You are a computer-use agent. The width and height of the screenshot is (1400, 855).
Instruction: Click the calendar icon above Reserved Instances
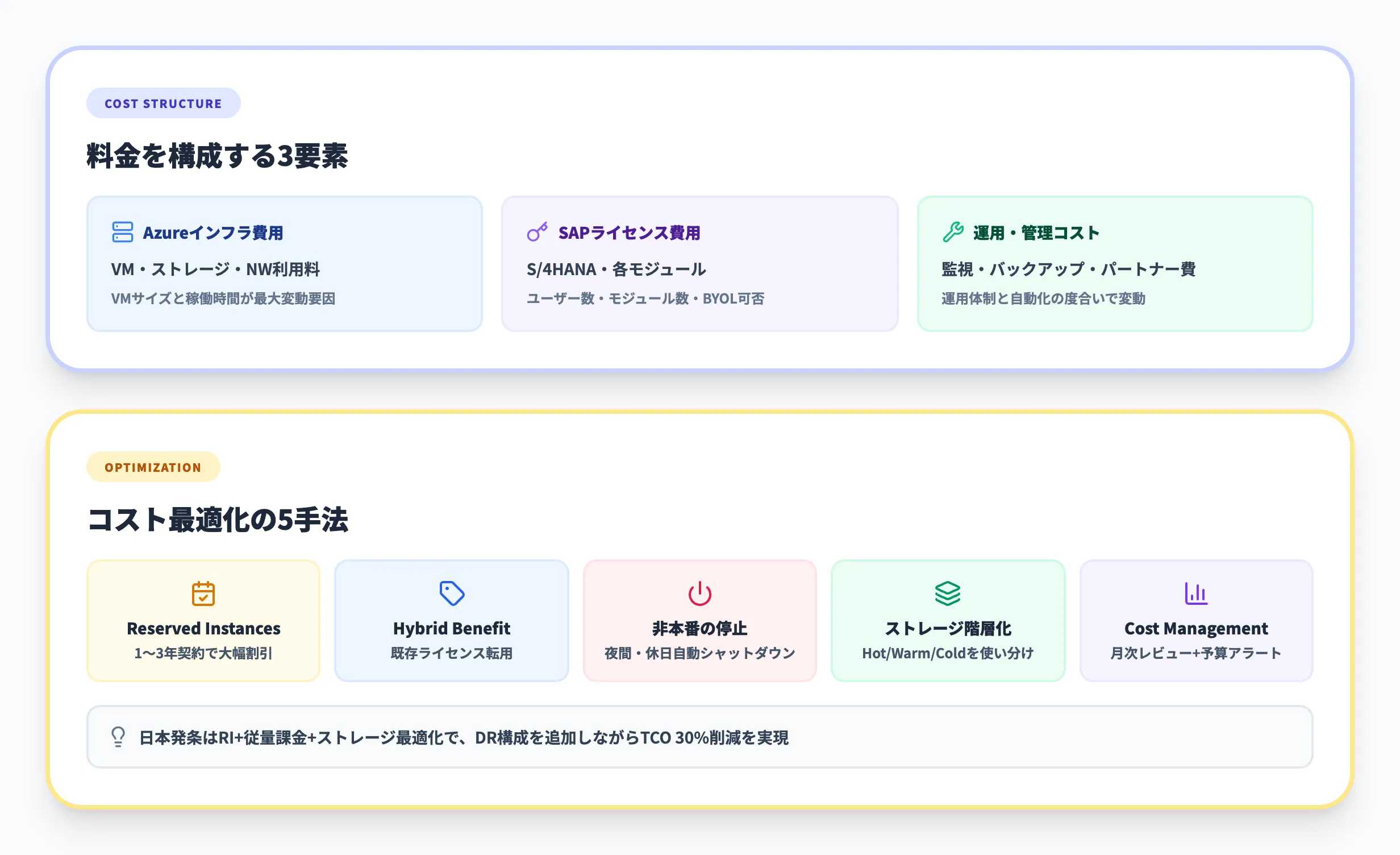203,594
